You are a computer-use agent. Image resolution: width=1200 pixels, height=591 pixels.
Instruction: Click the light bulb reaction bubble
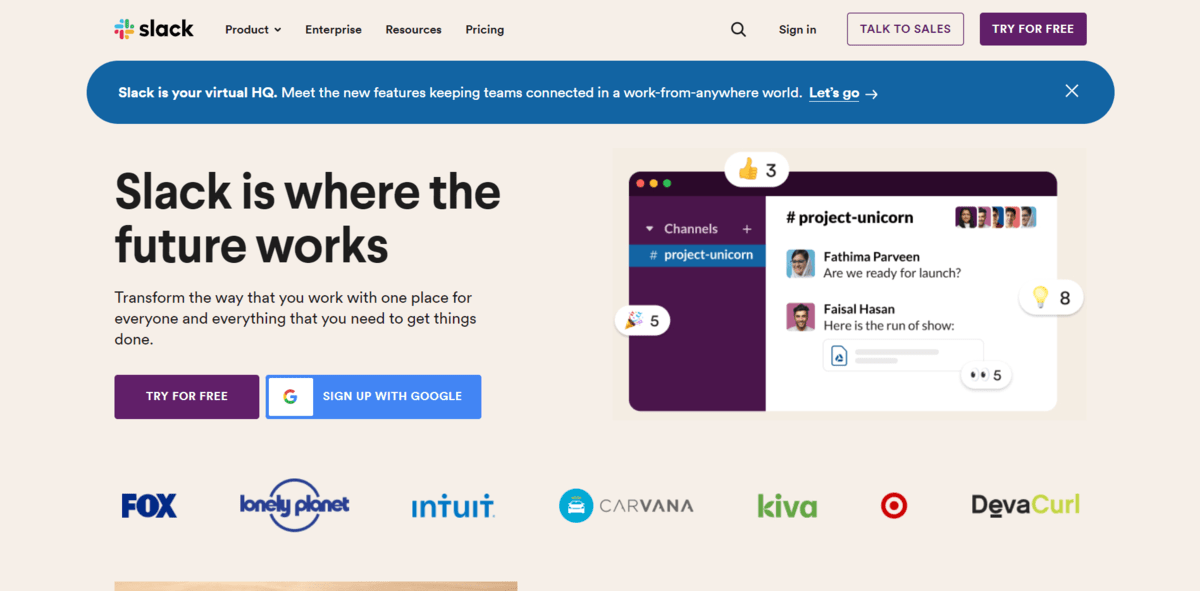pyautogui.click(x=1051, y=297)
